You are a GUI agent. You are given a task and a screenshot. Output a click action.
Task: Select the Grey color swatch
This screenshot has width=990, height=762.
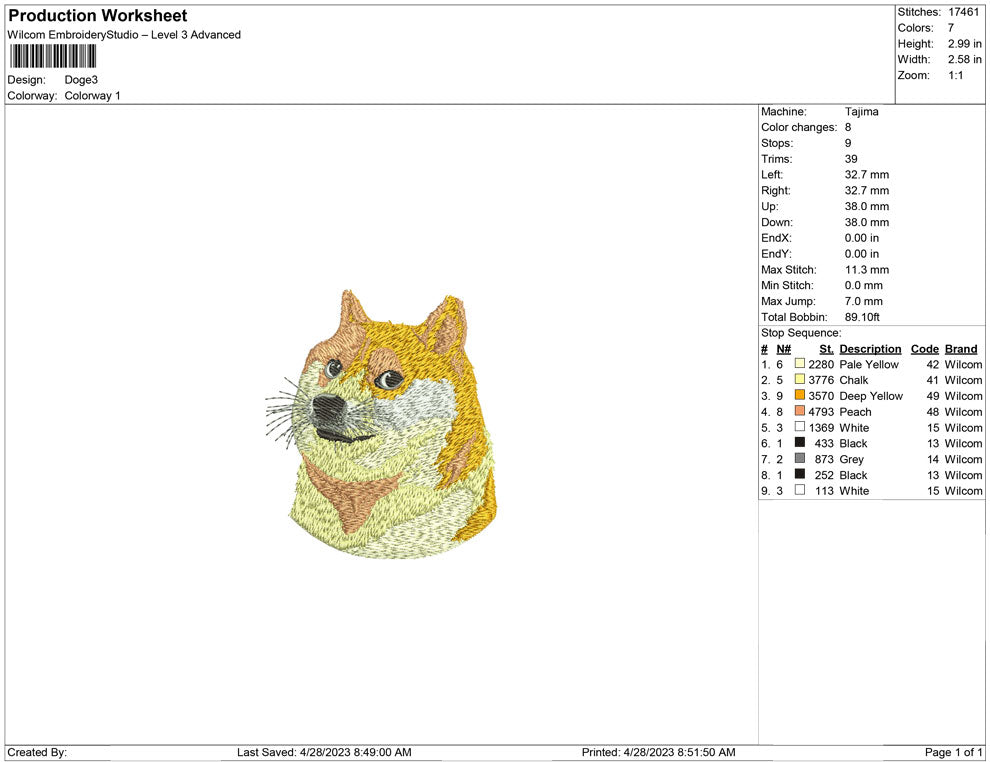point(799,458)
